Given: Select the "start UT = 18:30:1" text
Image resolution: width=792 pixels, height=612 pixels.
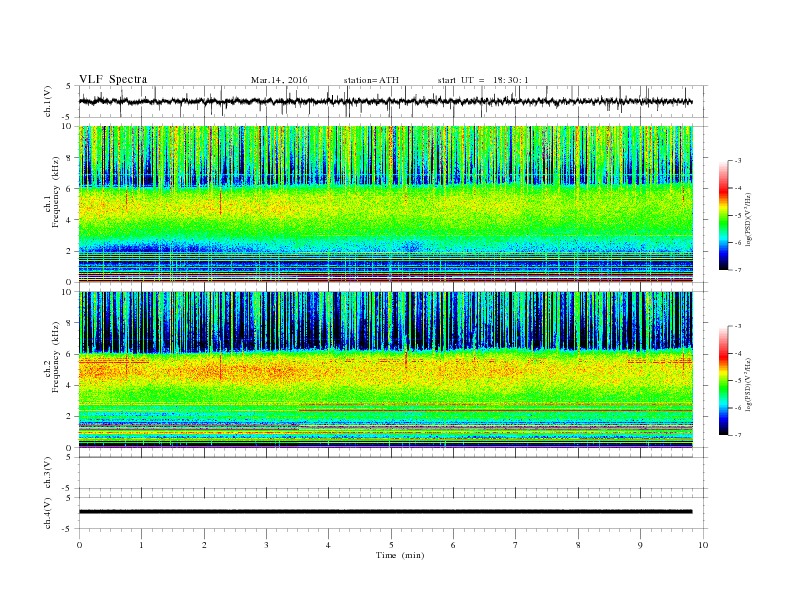Looking at the screenshot, I should click(483, 80).
